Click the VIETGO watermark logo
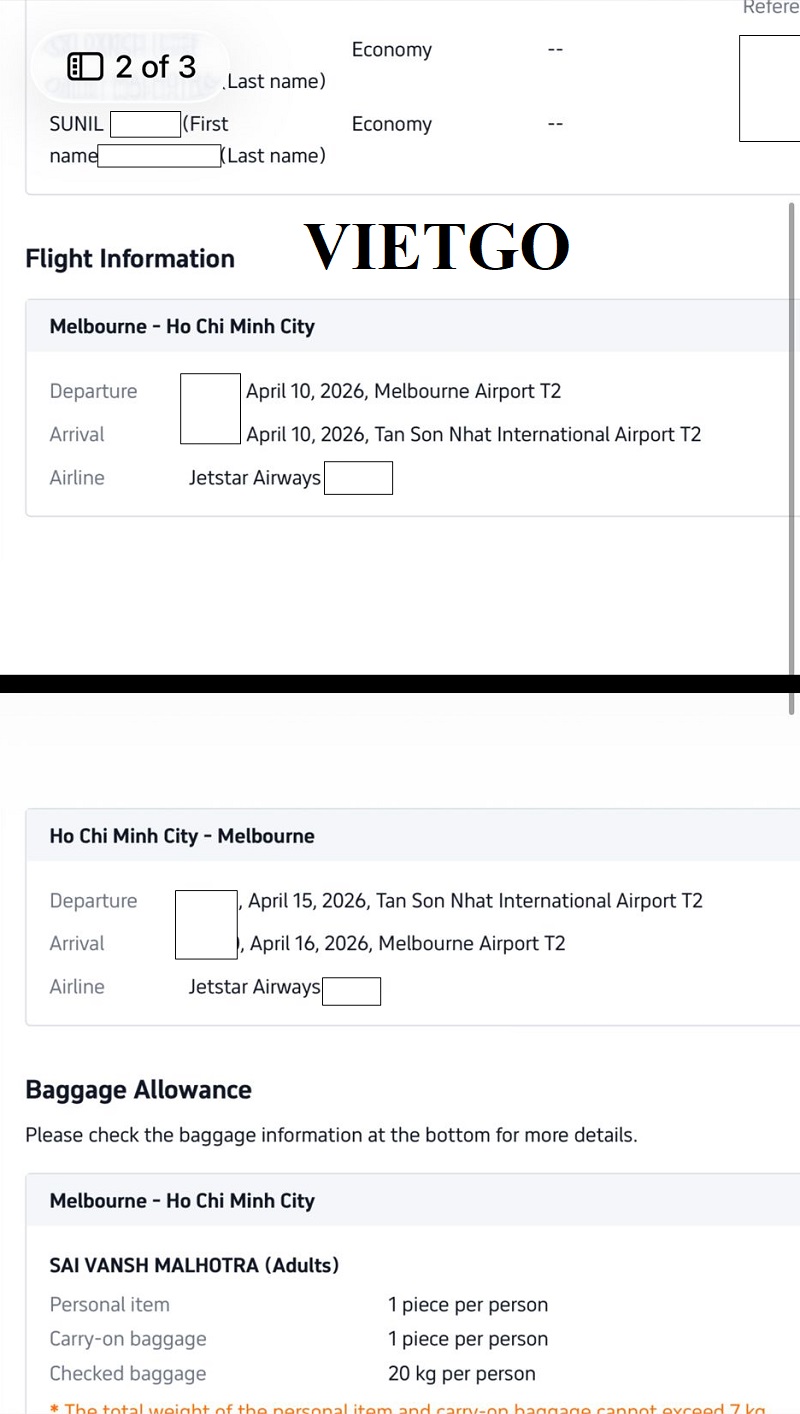 (x=437, y=247)
